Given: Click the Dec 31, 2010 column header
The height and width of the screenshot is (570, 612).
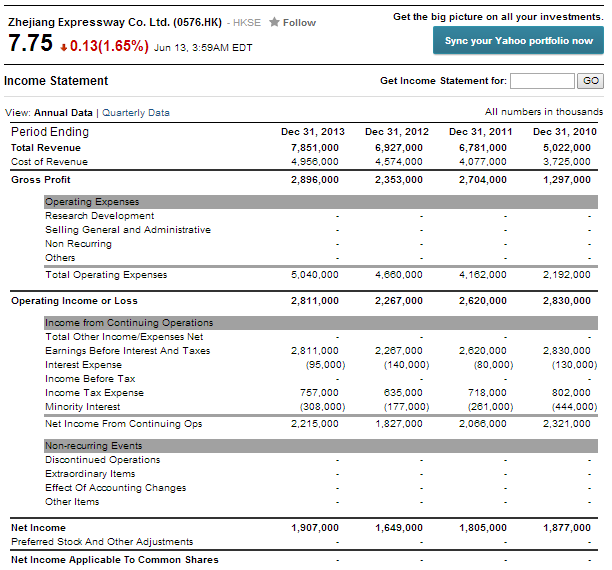Looking at the screenshot, I should pyautogui.click(x=565, y=132).
